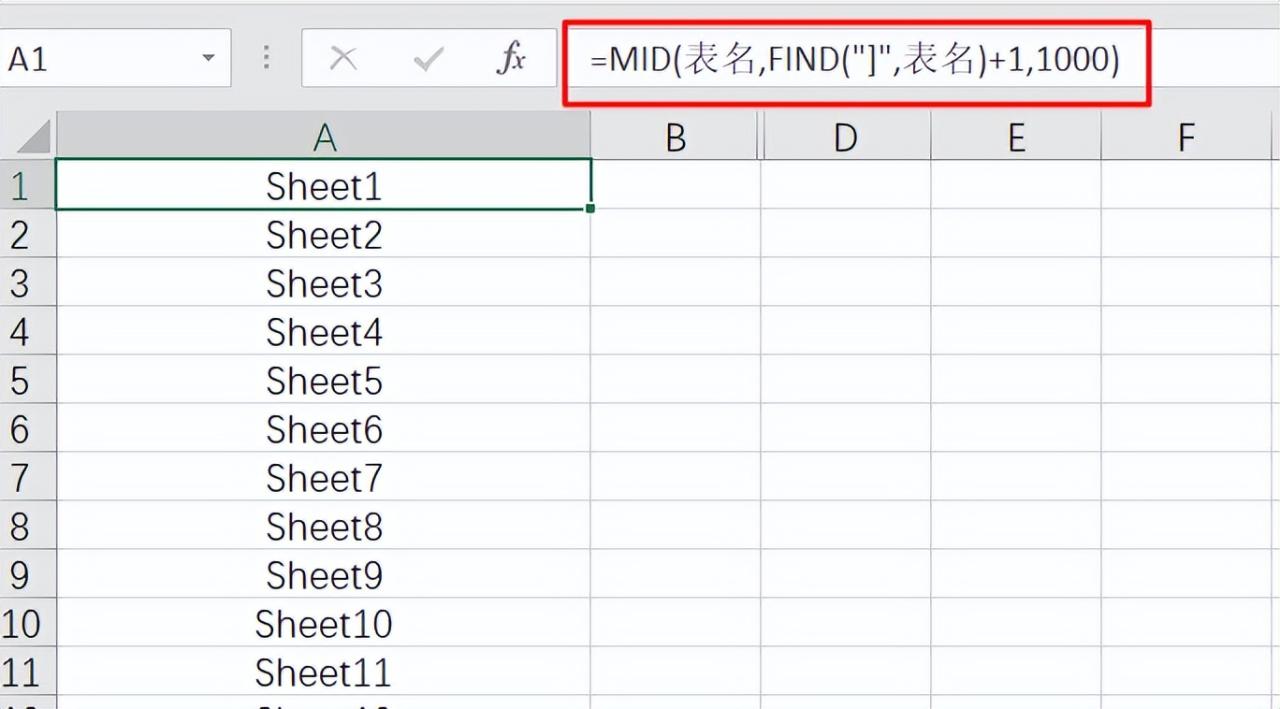Screen dimensions: 1280x709
Task: Click the formula bar three-dot grip handle
Action: pyautogui.click(x=266, y=57)
